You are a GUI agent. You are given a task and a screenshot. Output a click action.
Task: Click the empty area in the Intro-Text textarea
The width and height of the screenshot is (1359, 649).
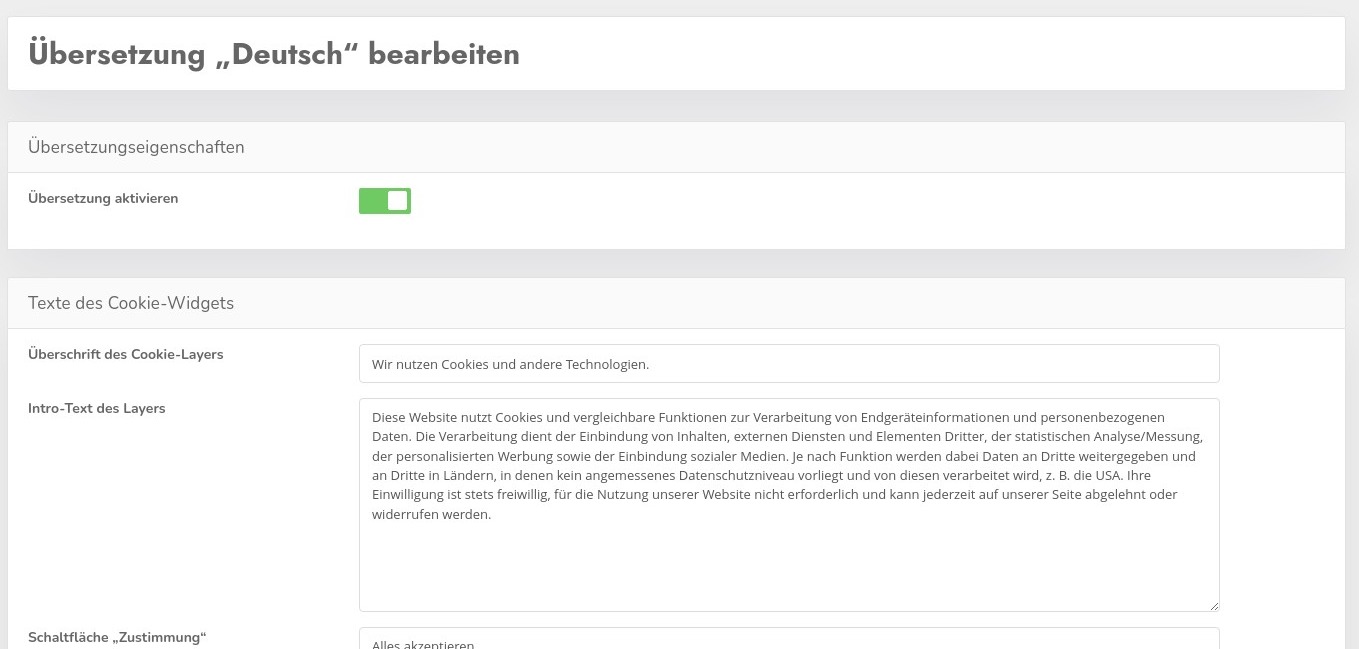click(788, 567)
